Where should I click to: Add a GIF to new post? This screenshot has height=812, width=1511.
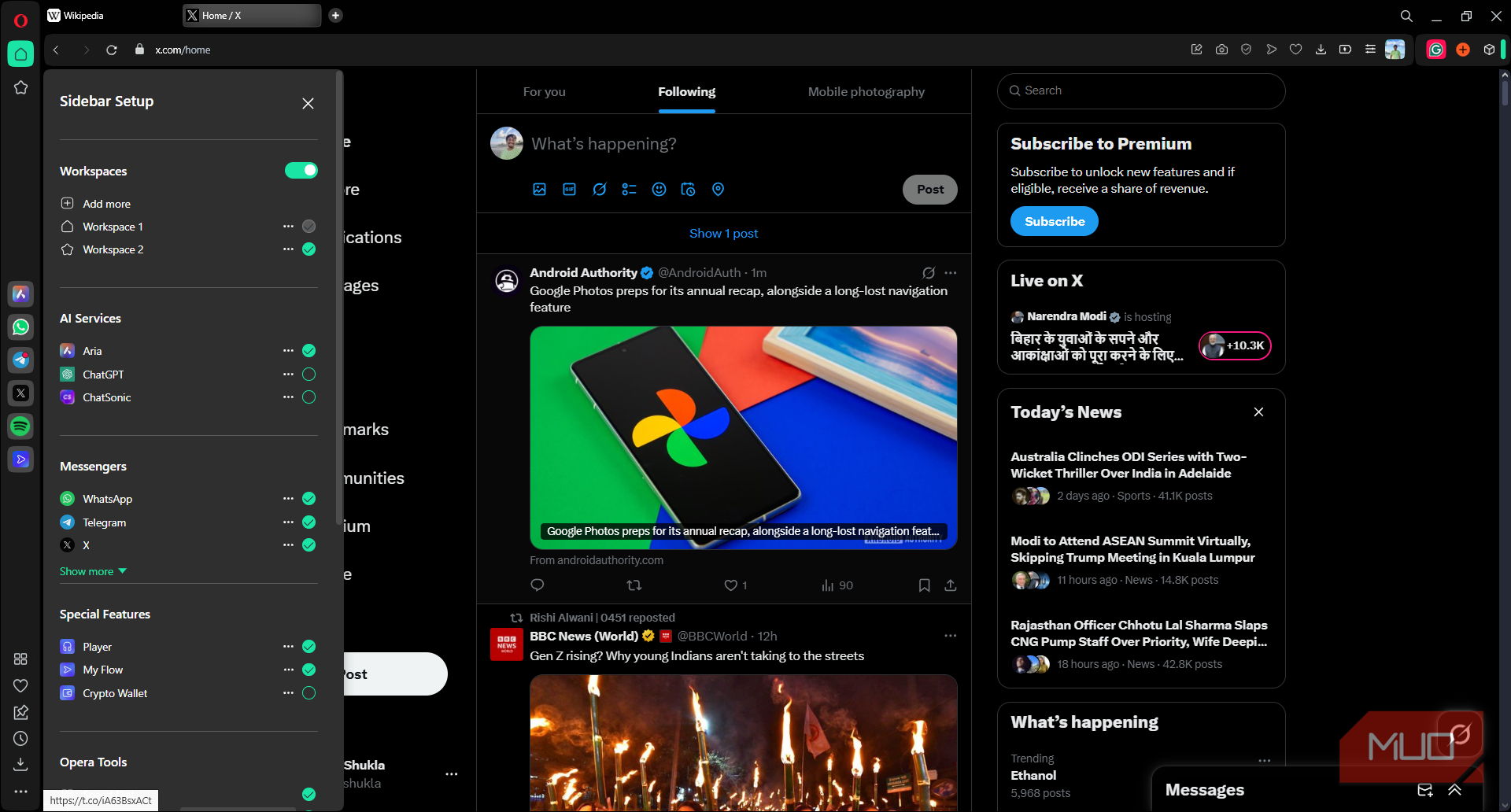(x=569, y=189)
